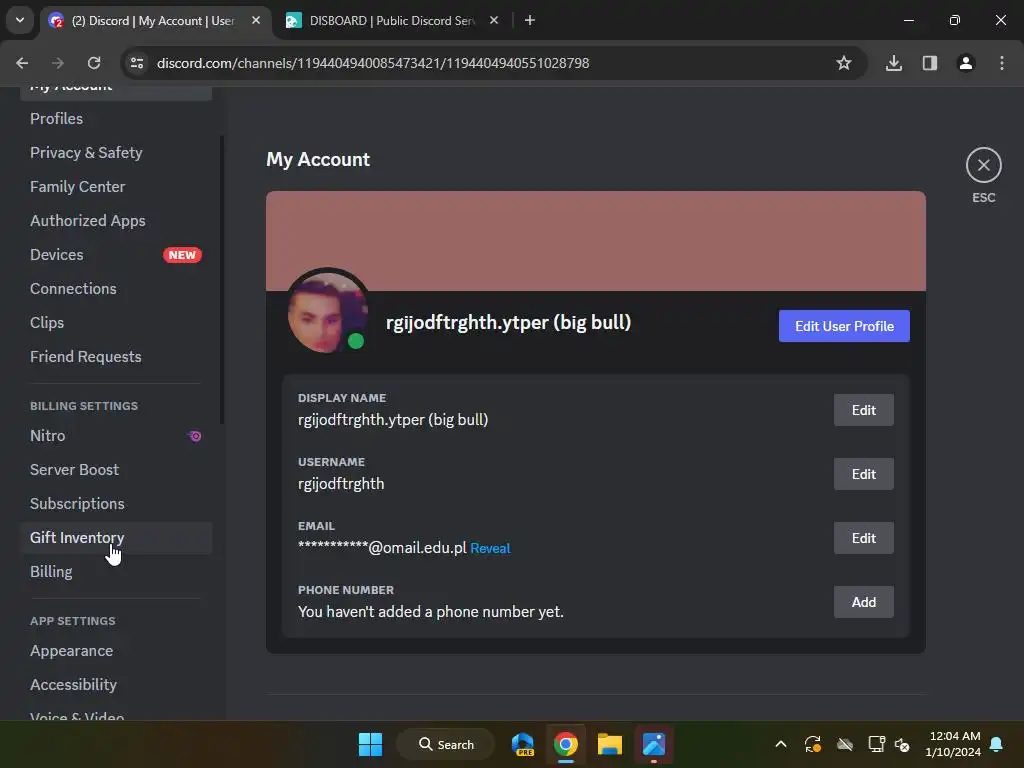Open a new browser tab
This screenshot has height=768, width=1024.
point(530,20)
